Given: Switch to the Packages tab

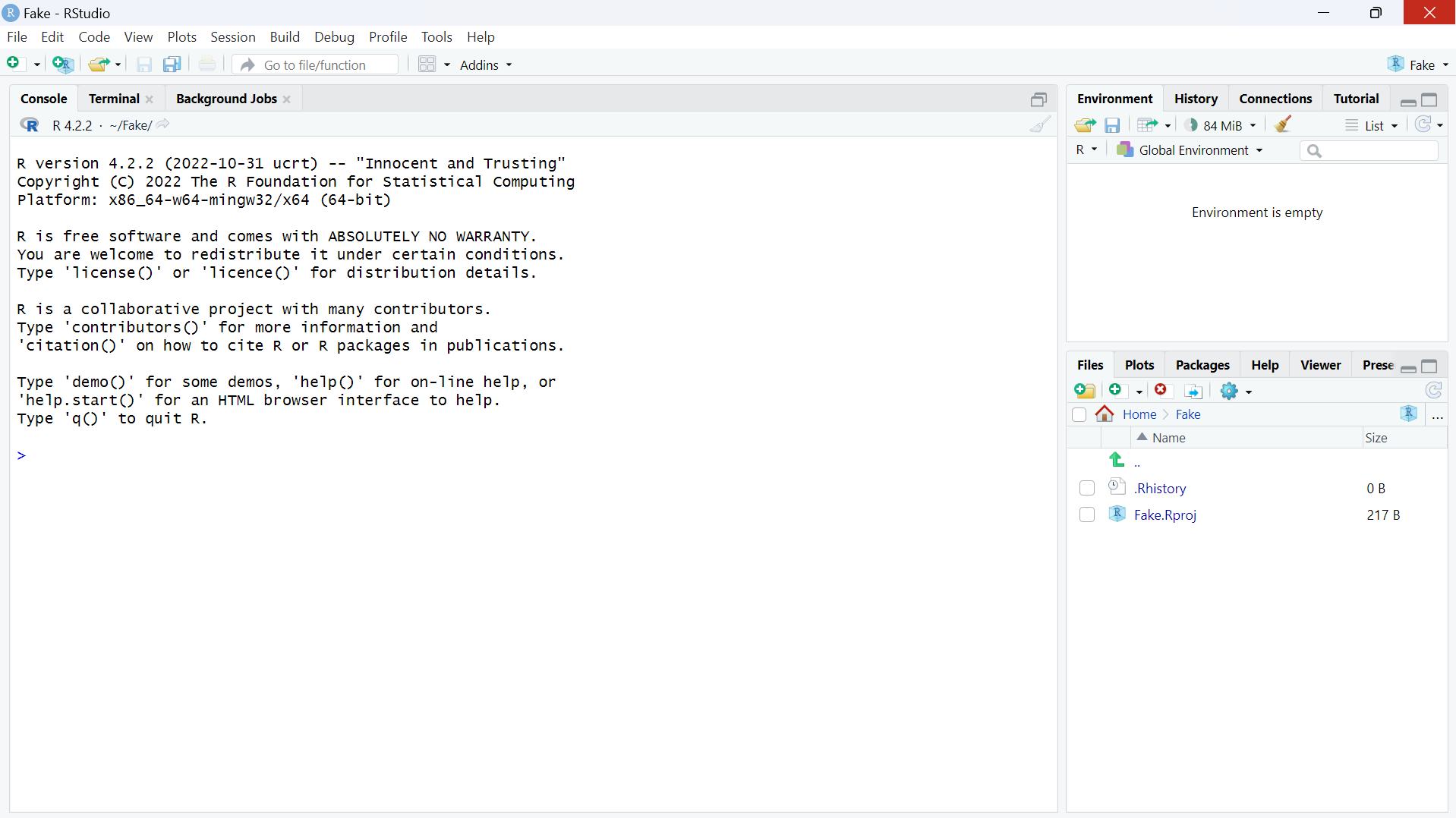Looking at the screenshot, I should (1202, 365).
